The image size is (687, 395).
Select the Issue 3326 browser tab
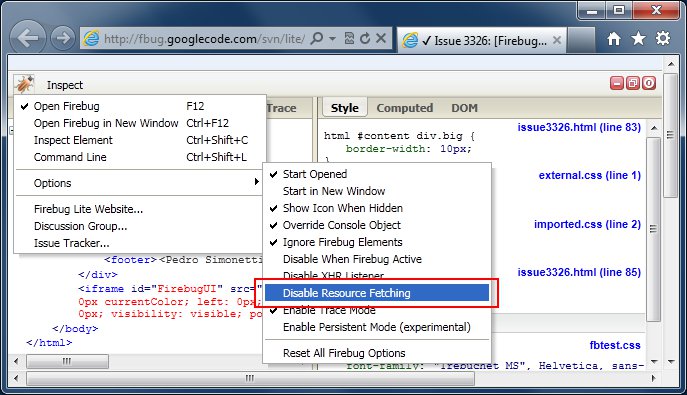(482, 40)
